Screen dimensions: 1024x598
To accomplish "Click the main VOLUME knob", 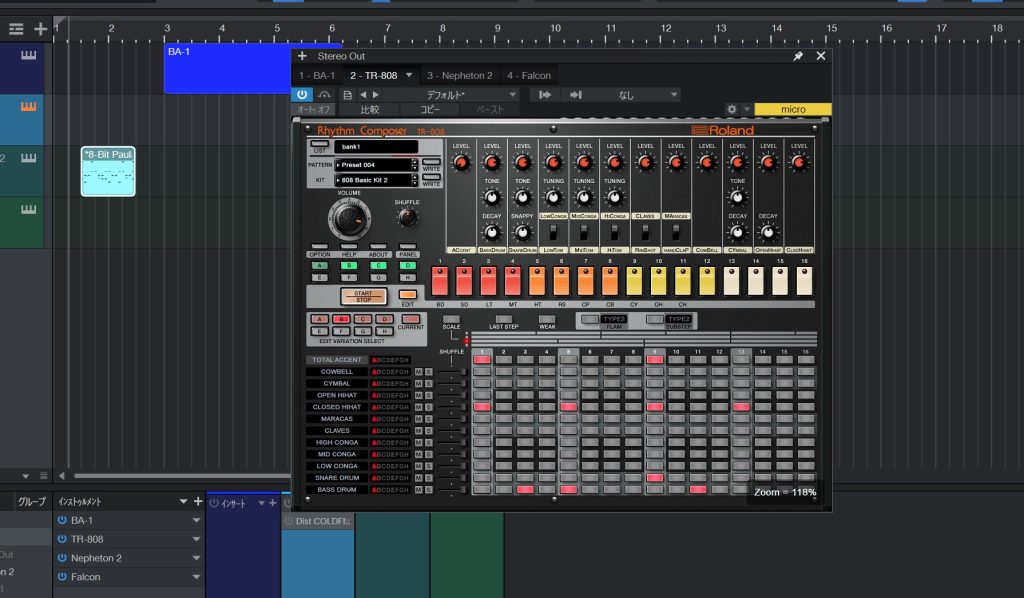I will coord(349,217).
